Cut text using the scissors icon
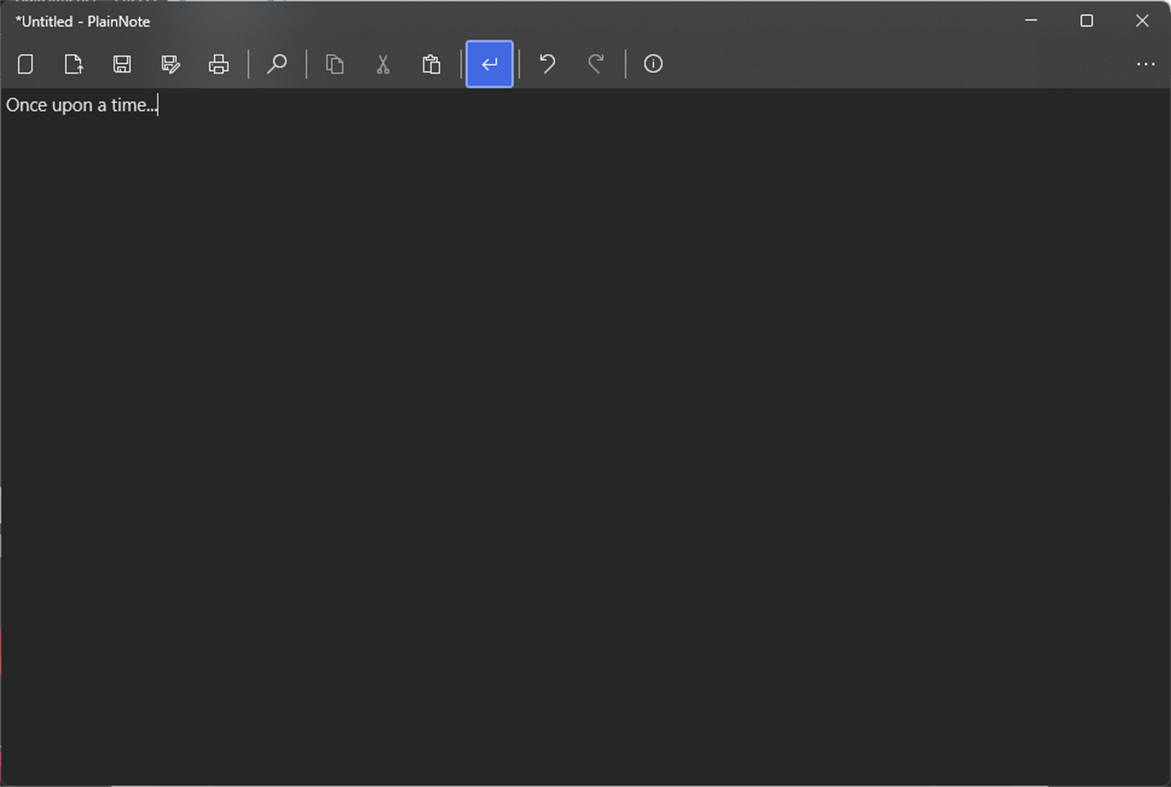1171x787 pixels. (383, 63)
